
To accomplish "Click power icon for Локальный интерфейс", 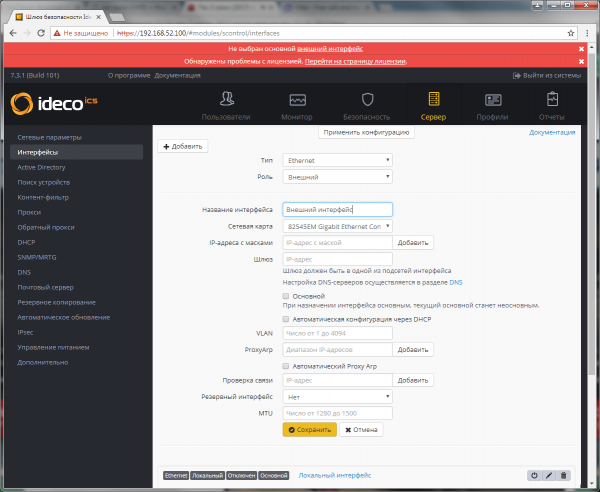I will (x=535, y=475).
